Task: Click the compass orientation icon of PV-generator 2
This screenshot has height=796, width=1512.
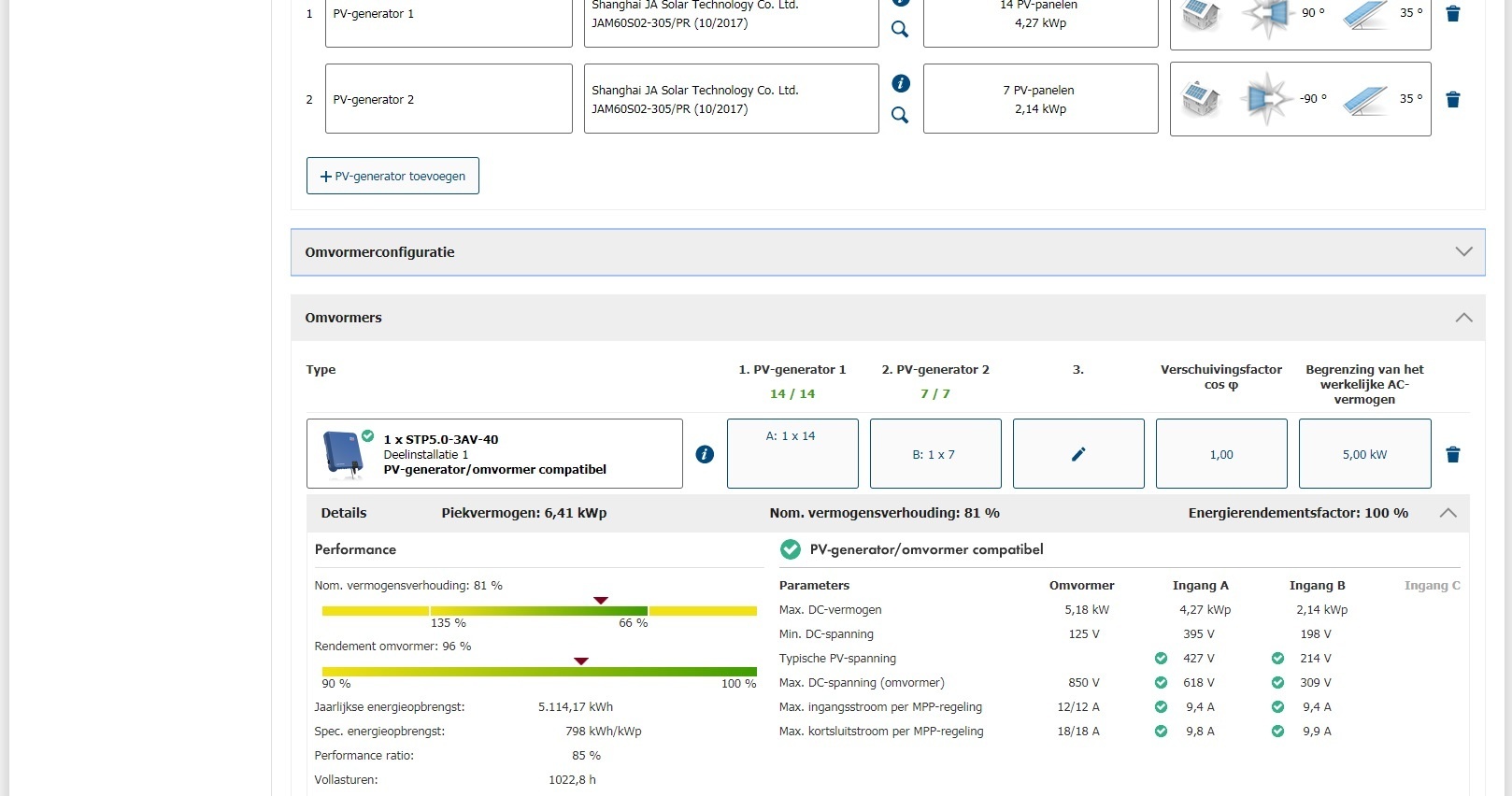Action: pos(1266,98)
